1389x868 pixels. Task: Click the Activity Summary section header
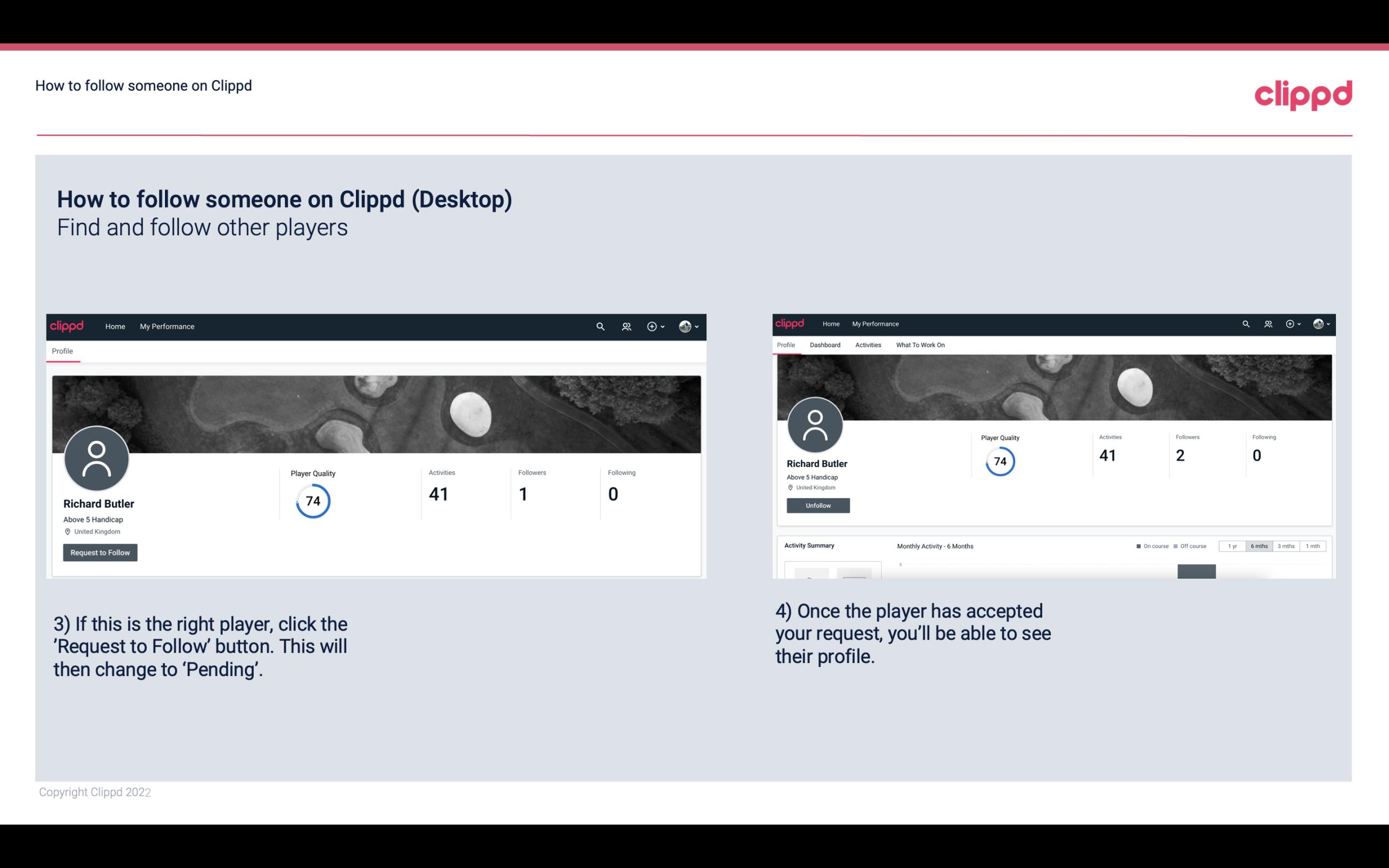(x=807, y=545)
